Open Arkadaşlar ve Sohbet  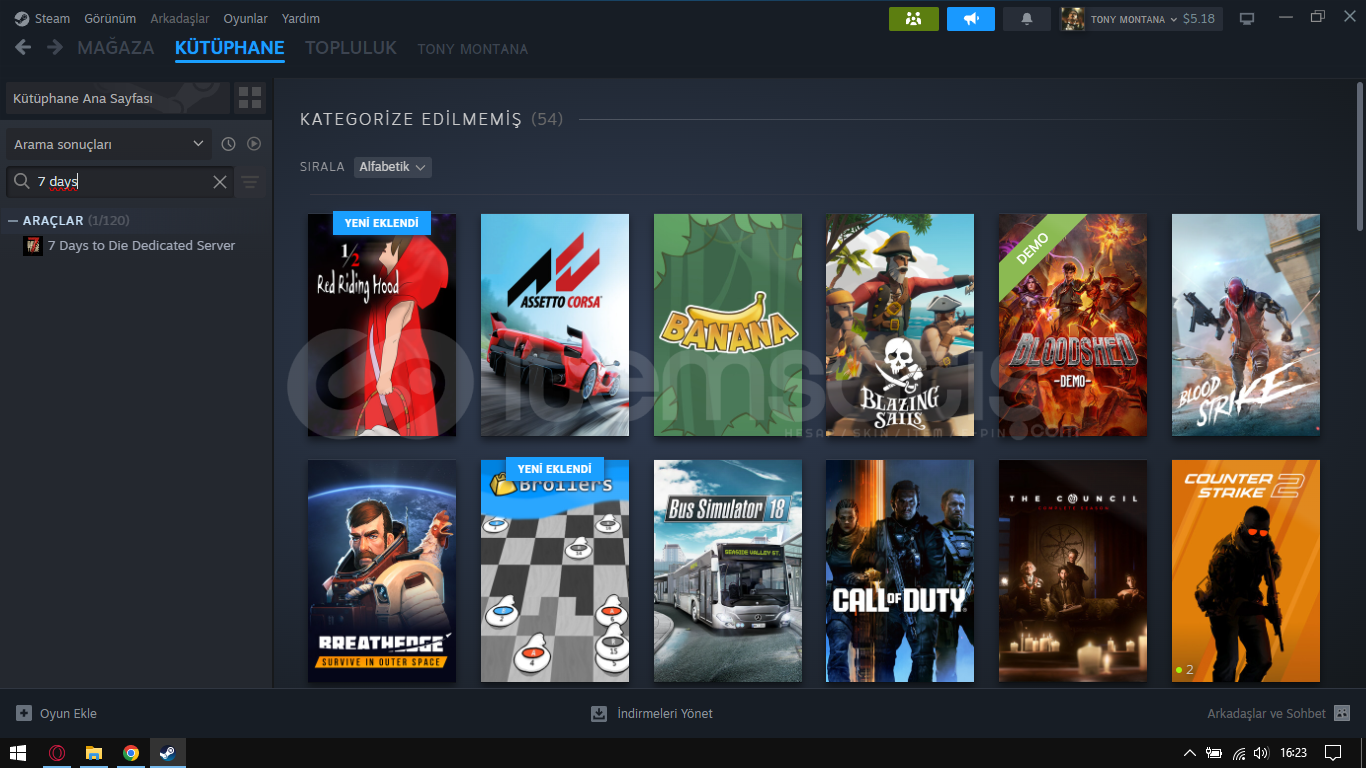[x=1279, y=713]
